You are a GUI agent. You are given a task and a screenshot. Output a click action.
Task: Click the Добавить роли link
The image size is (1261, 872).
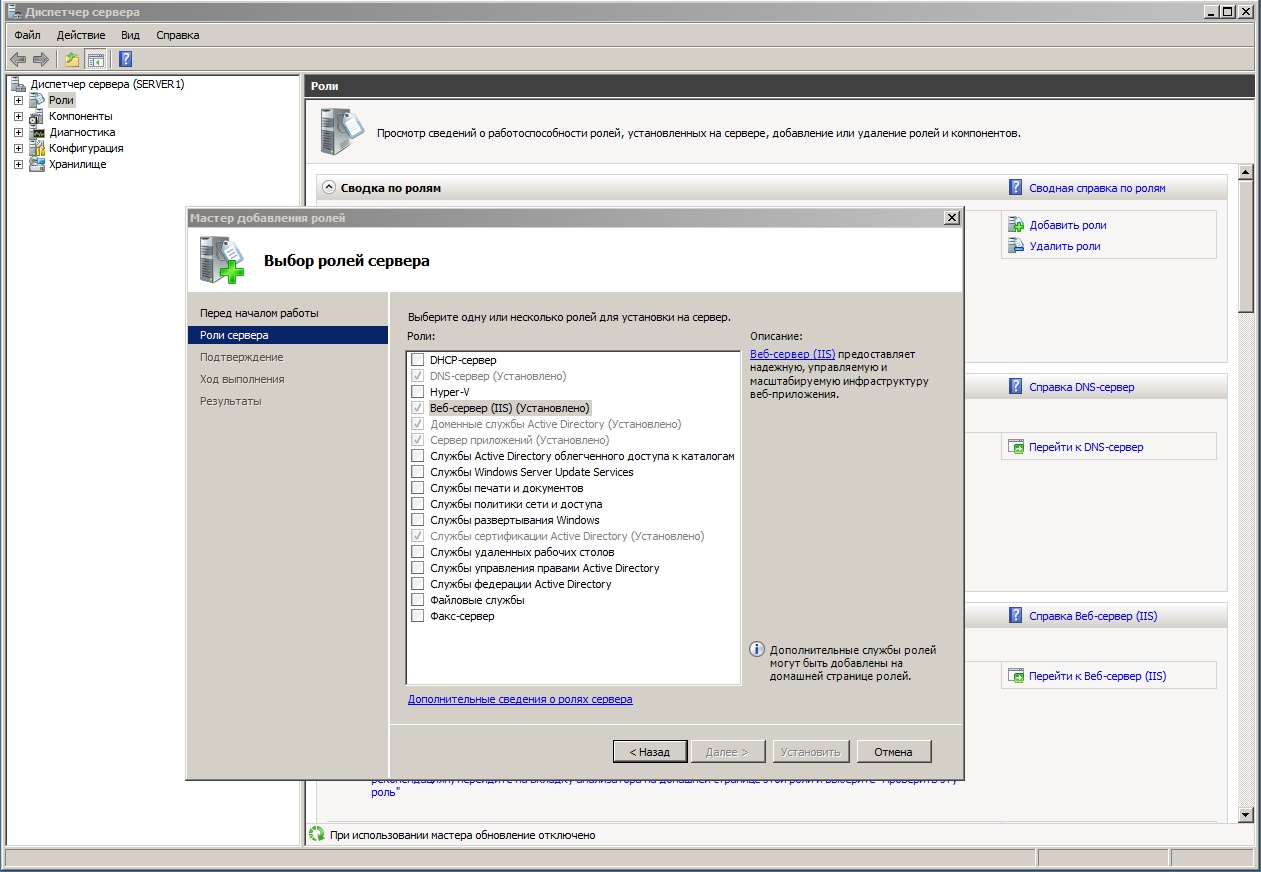tap(1068, 225)
